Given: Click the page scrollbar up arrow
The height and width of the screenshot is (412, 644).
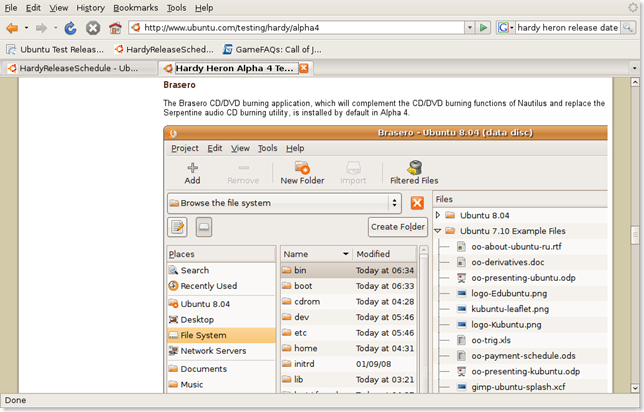Looking at the screenshot, I should [635, 82].
